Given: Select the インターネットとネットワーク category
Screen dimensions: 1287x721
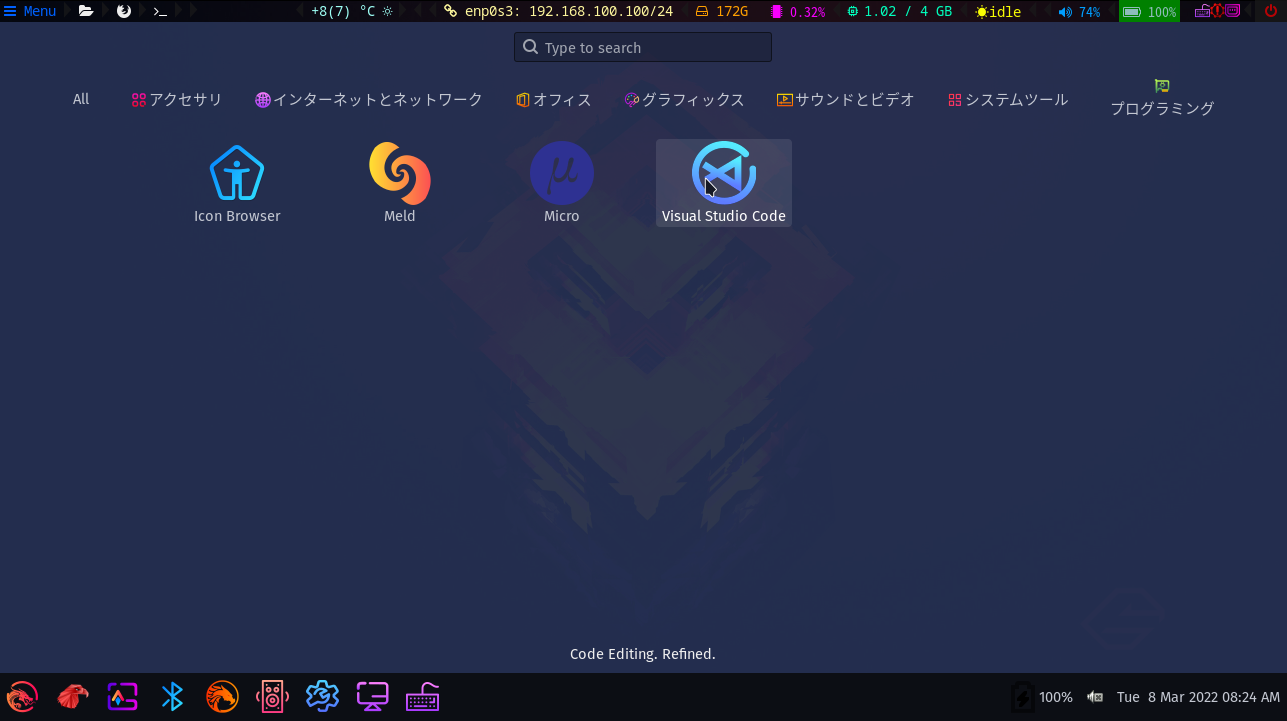Looking at the screenshot, I should [x=369, y=99].
